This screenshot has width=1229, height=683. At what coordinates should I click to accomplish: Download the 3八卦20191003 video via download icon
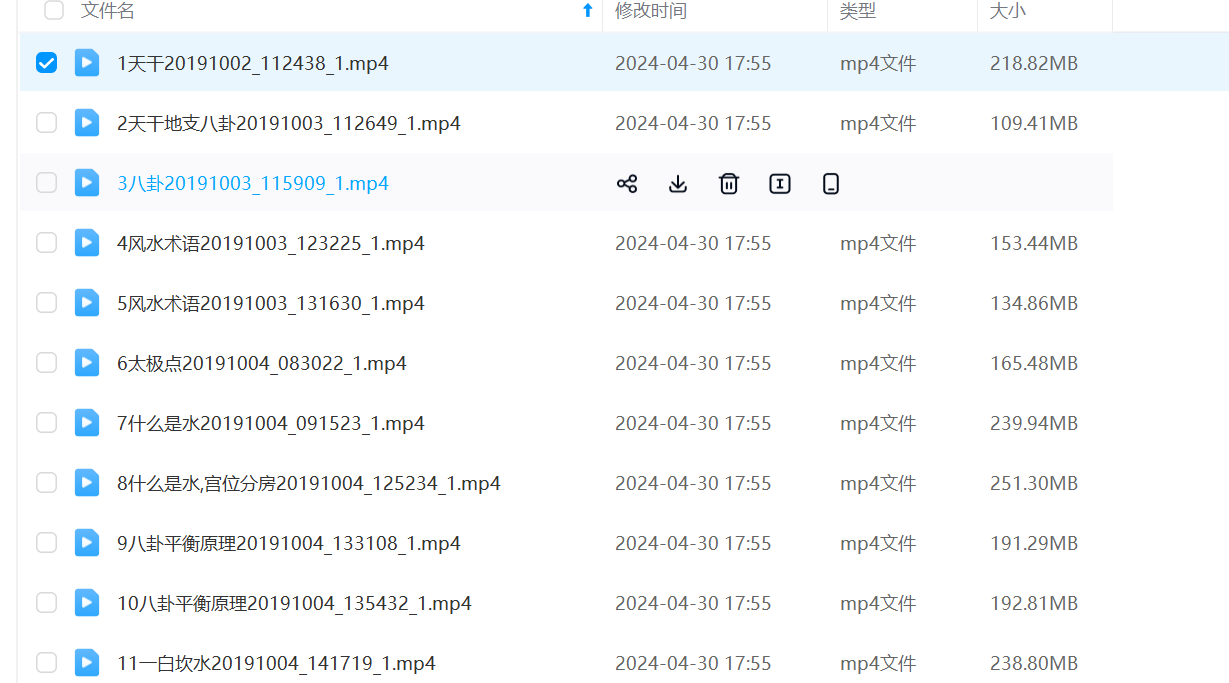(678, 183)
